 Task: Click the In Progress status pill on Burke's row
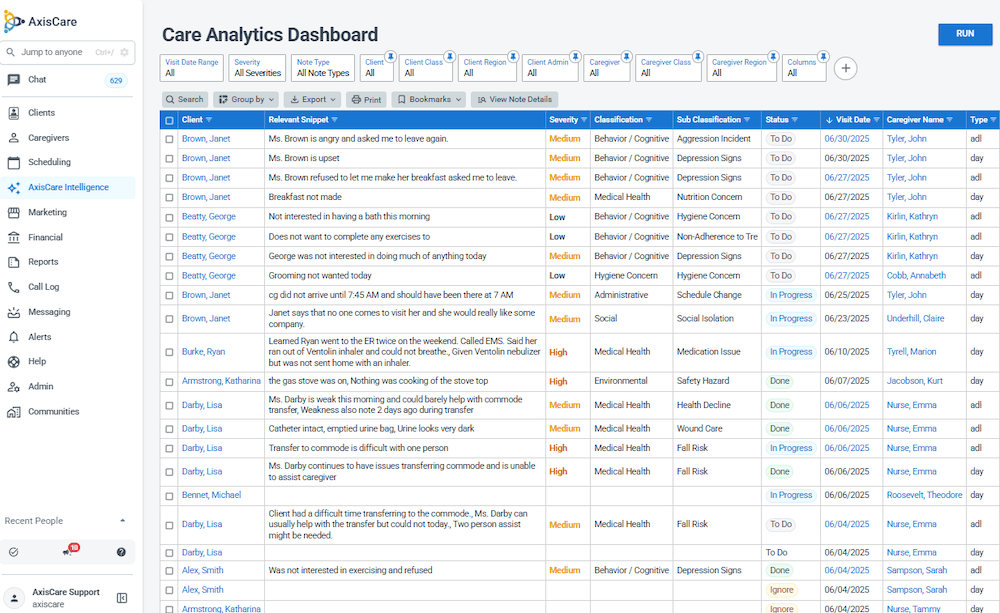click(x=791, y=351)
